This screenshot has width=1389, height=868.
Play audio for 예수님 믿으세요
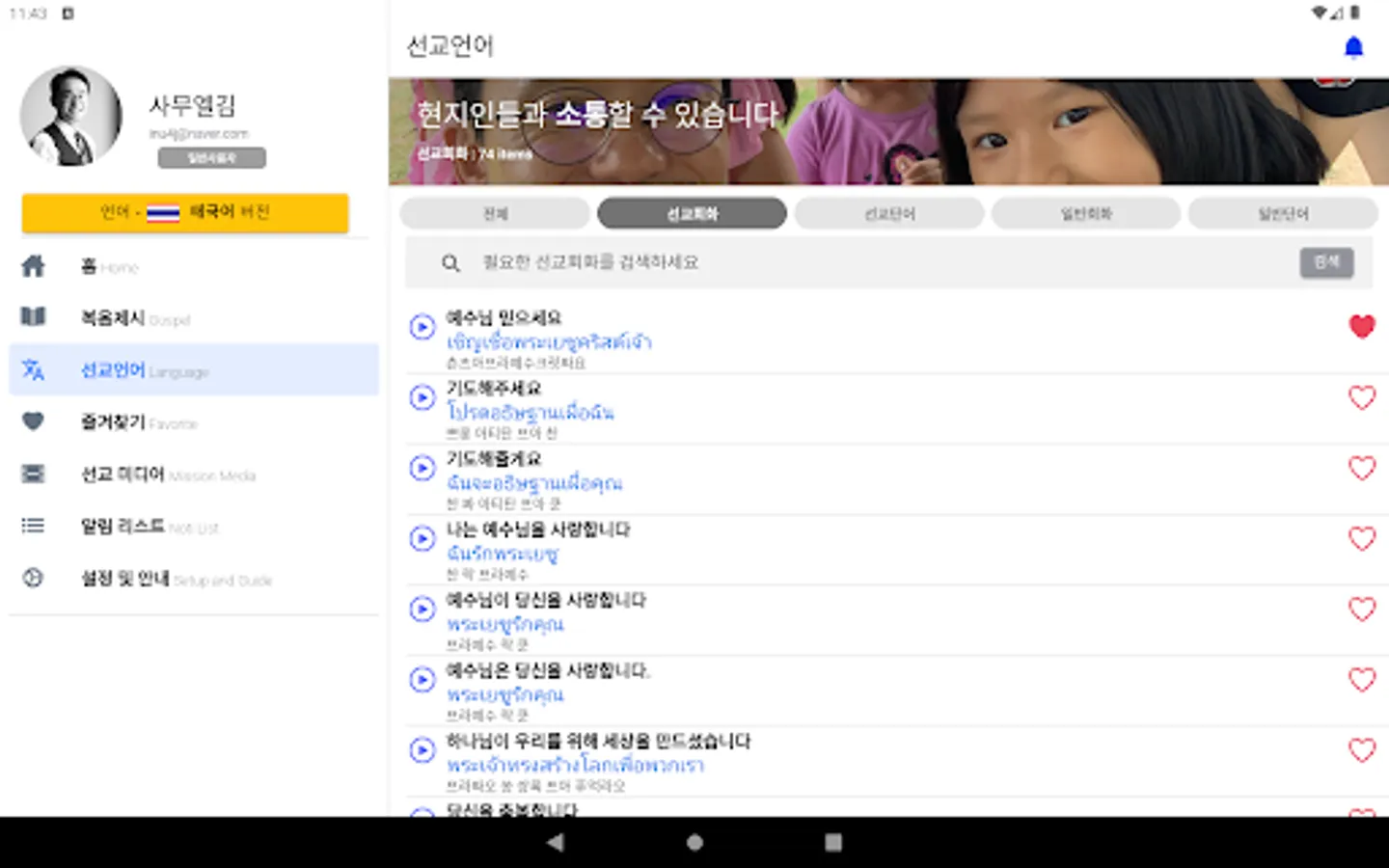point(422,327)
